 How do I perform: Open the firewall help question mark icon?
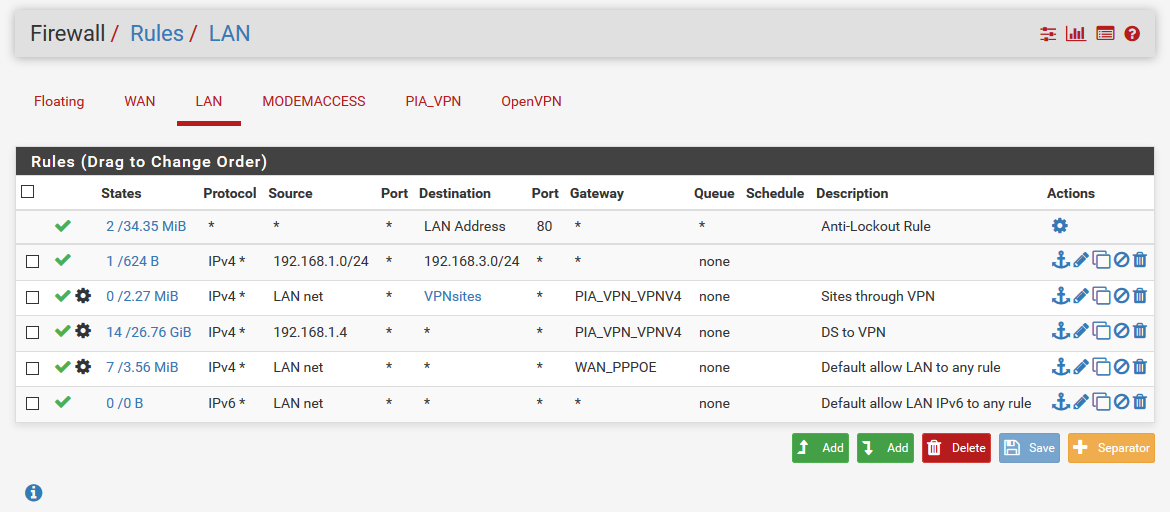[x=1132, y=34]
